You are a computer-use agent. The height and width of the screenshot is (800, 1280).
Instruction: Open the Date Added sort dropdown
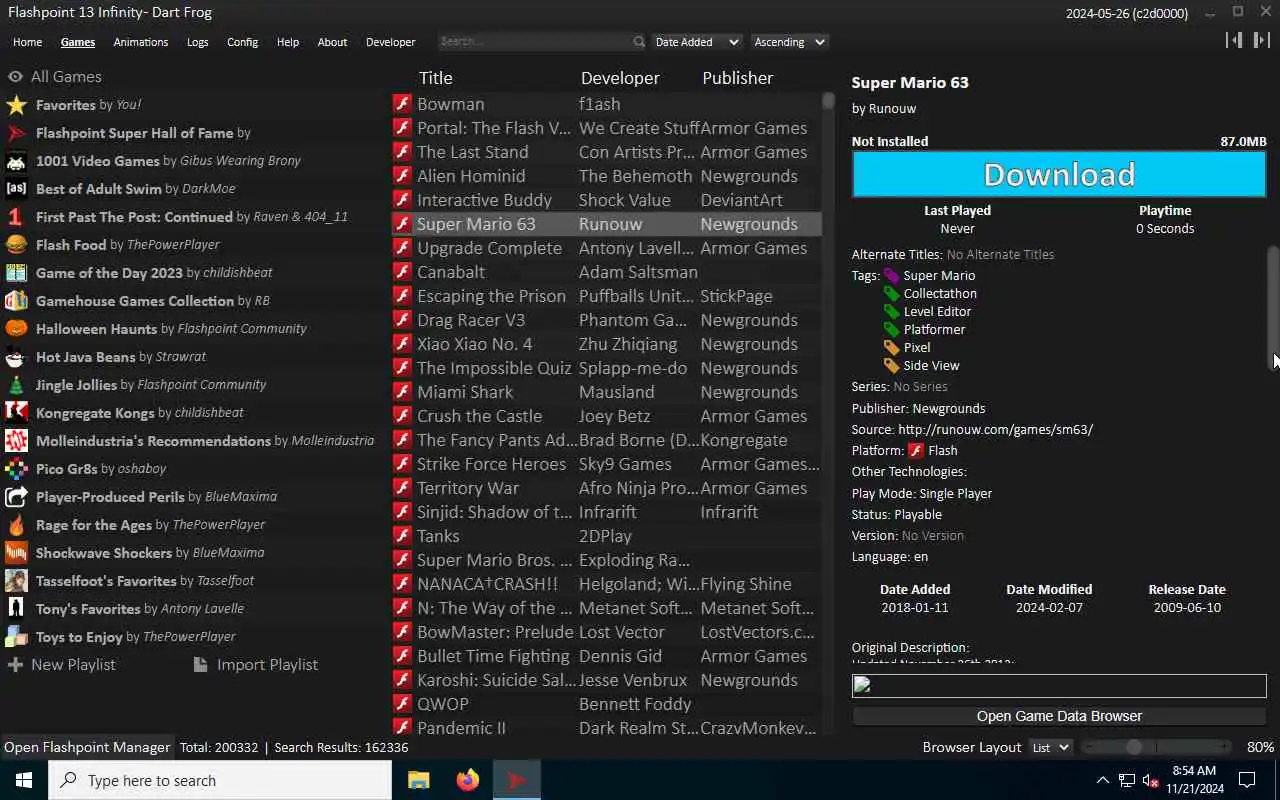coord(696,42)
